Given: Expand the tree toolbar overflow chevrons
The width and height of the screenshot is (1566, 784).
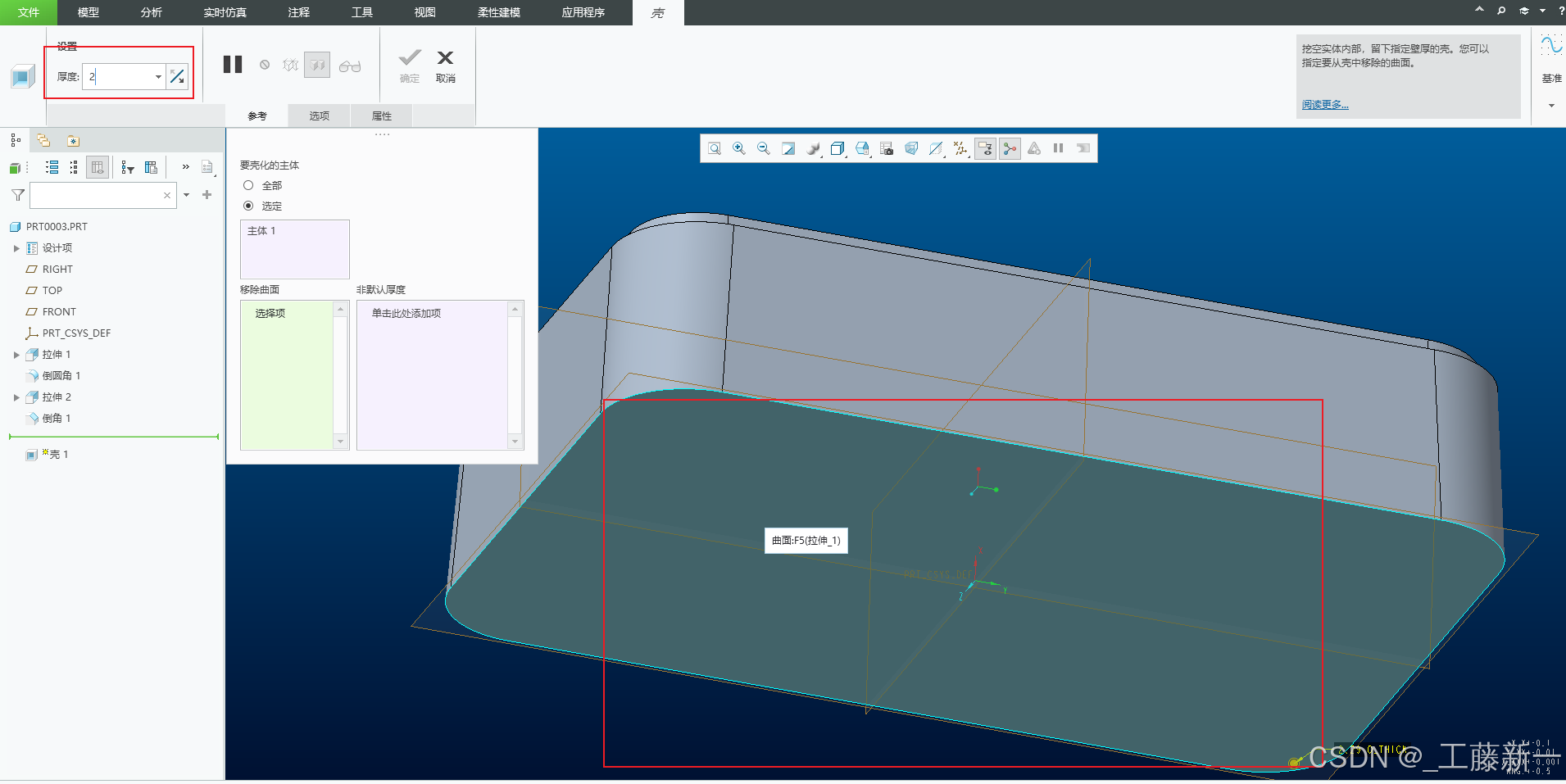Looking at the screenshot, I should pyautogui.click(x=186, y=167).
